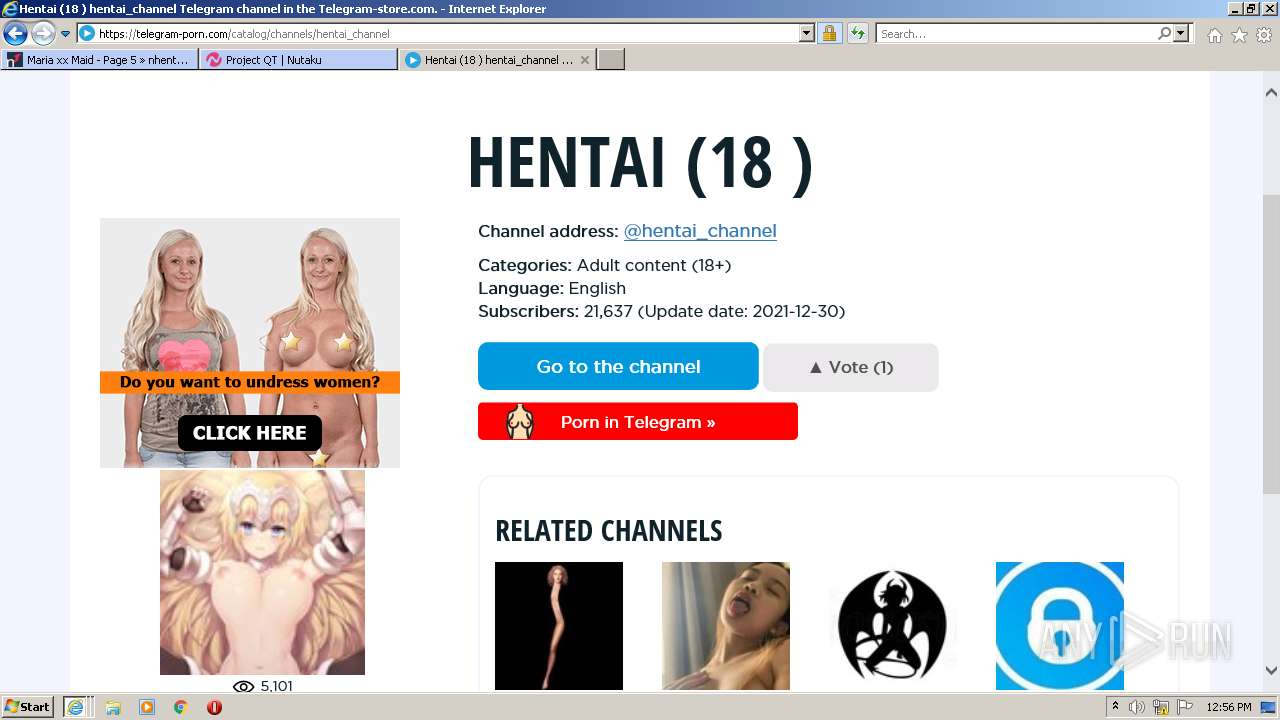1280x720 pixels.
Task: Expand the address bar autocomplete dropdown
Action: tap(807, 34)
